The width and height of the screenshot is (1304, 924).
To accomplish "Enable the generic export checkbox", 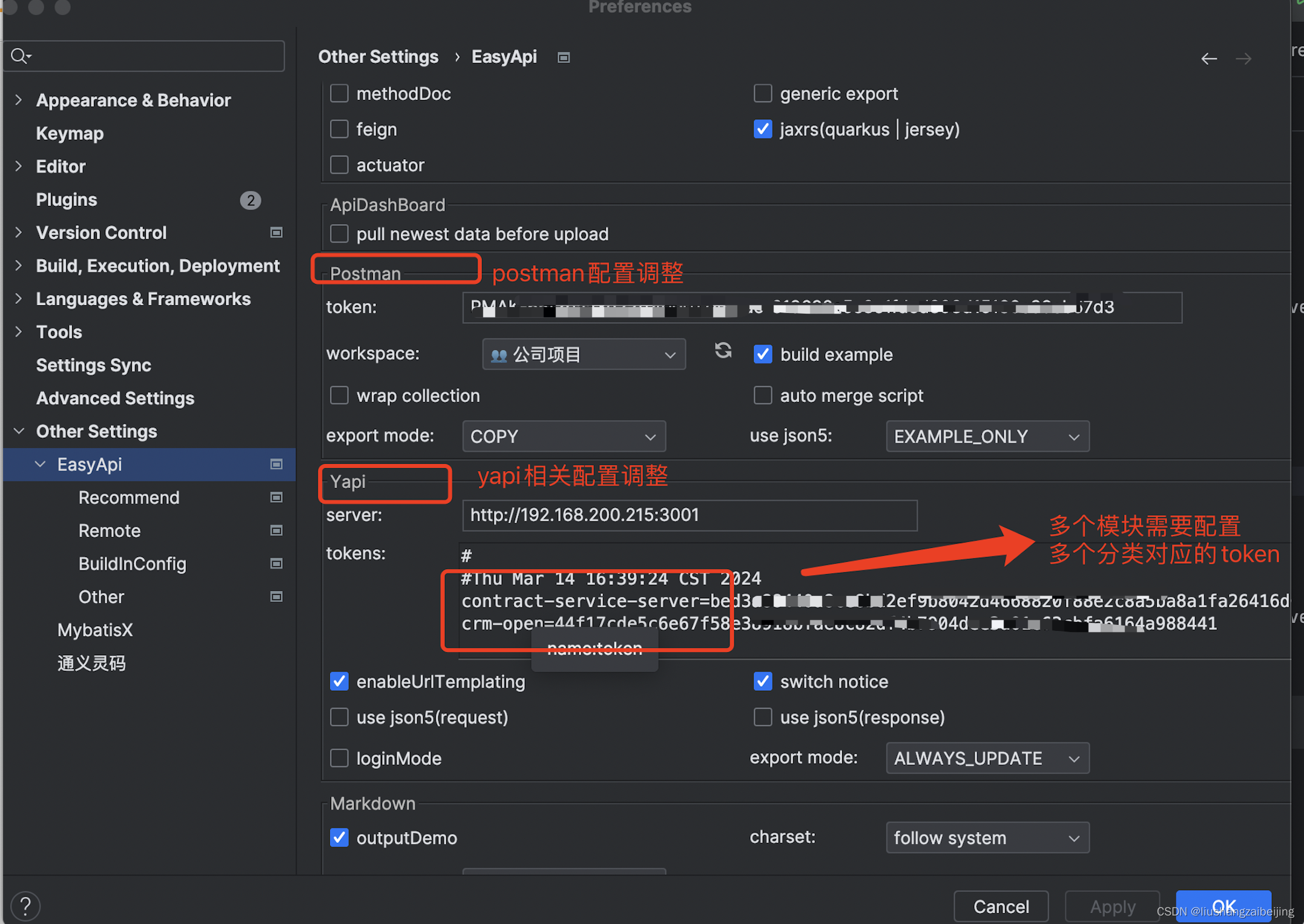I will [763, 94].
